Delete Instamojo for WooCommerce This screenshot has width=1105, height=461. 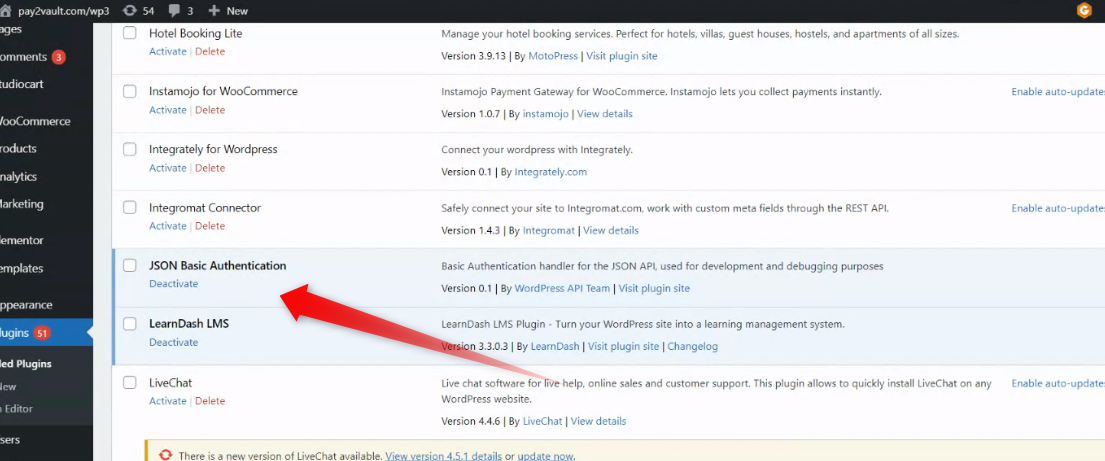(x=210, y=110)
